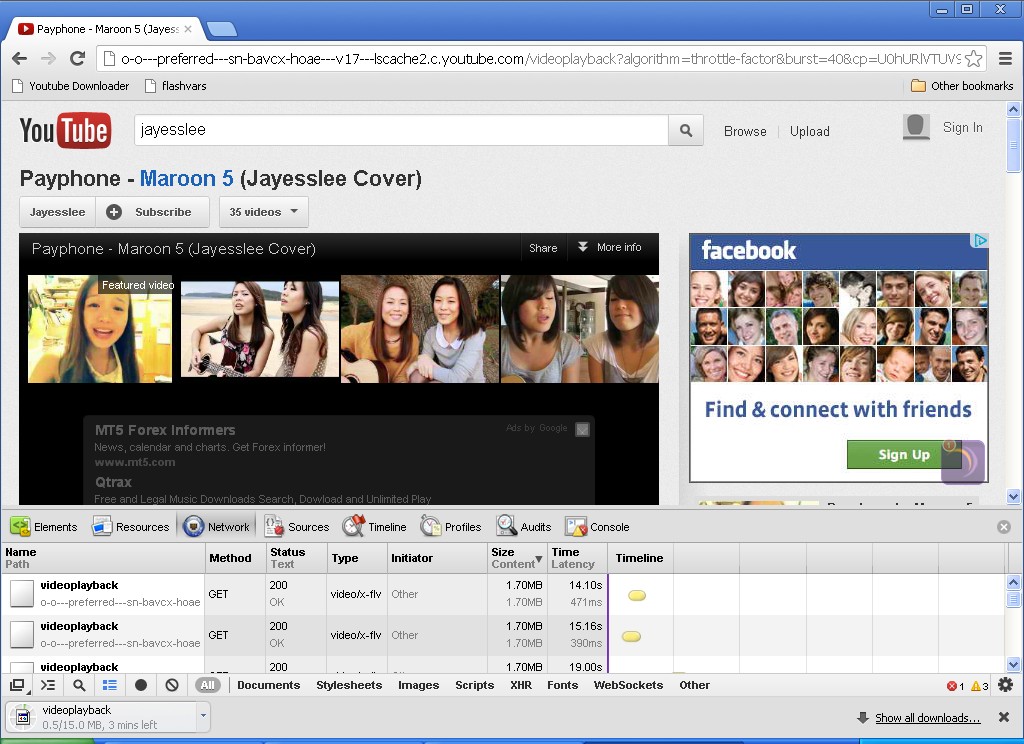The image size is (1024, 744).
Task: Open the Youtube Downloader bookmark
Action: point(71,86)
